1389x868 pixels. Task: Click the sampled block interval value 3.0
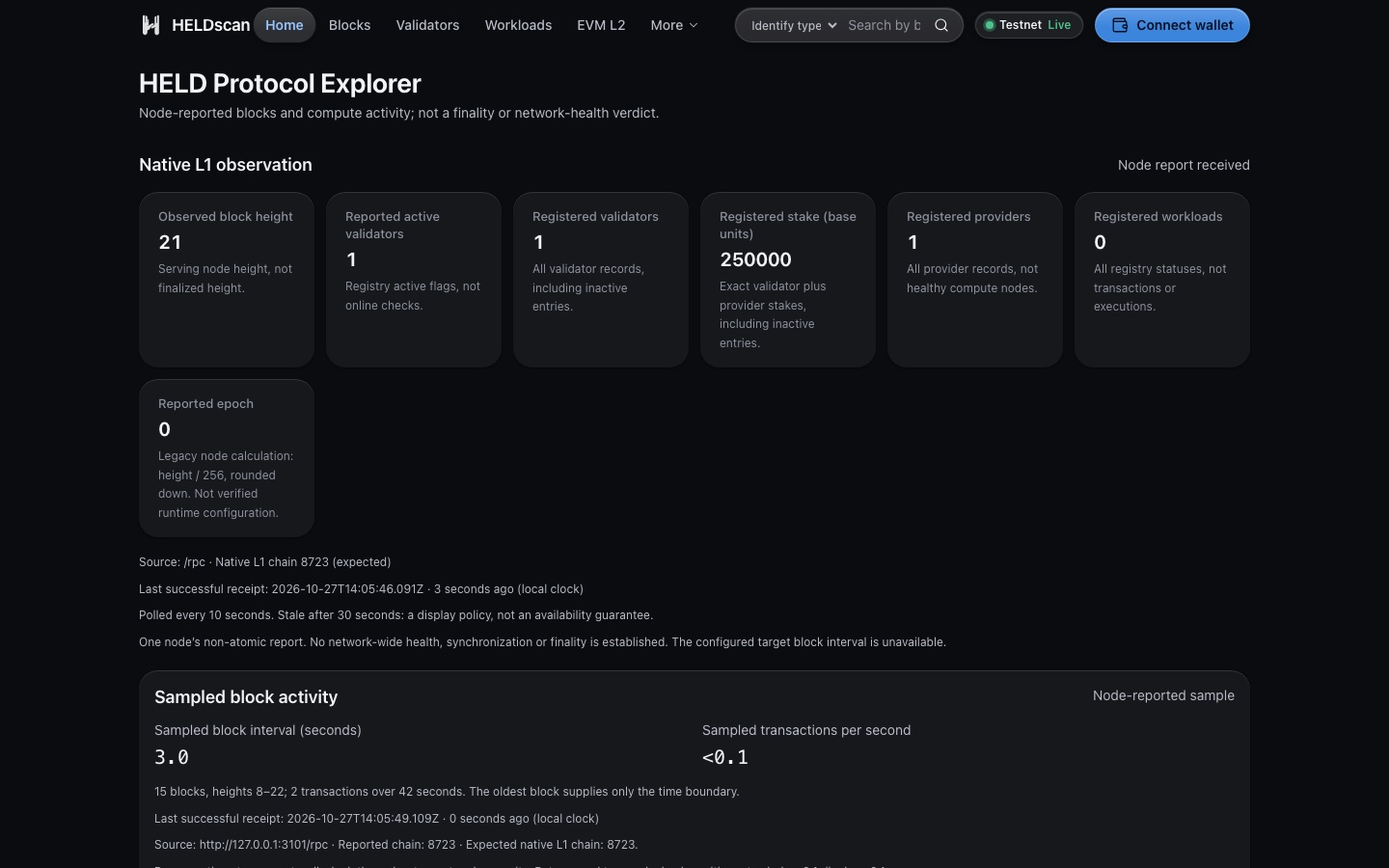pos(172,757)
